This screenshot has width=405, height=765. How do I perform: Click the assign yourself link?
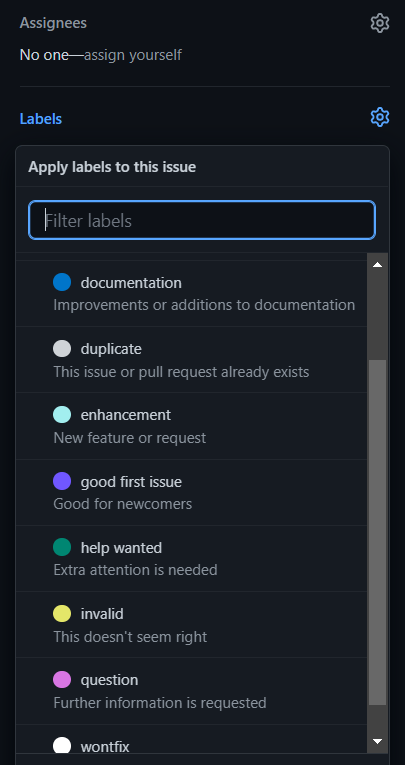[133, 55]
